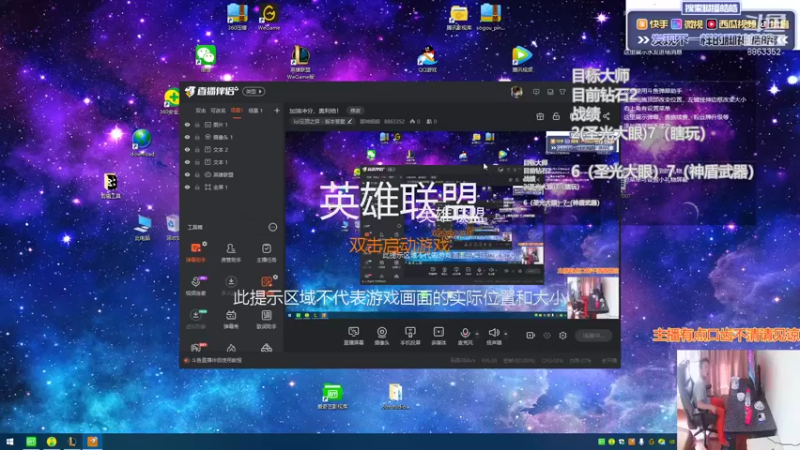Open QQ游戏 desktop icon
The height and width of the screenshot is (450, 800).
pyautogui.click(x=428, y=59)
